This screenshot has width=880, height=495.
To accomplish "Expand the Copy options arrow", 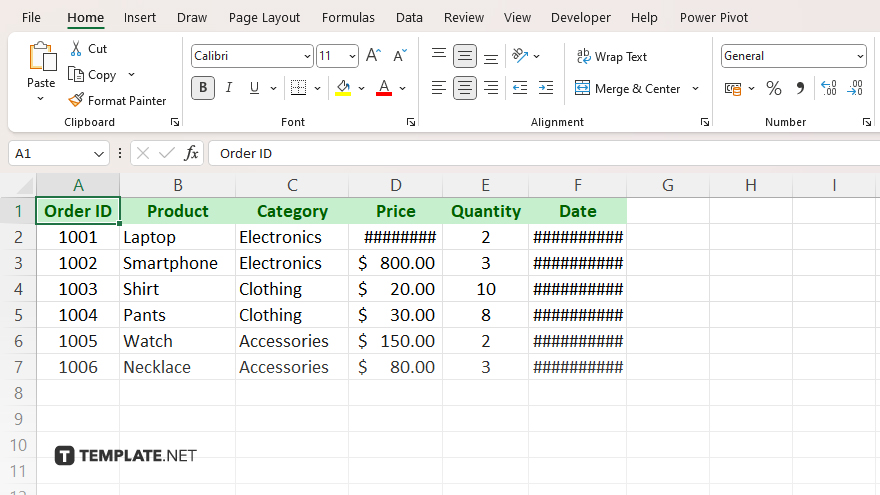I will [x=131, y=75].
